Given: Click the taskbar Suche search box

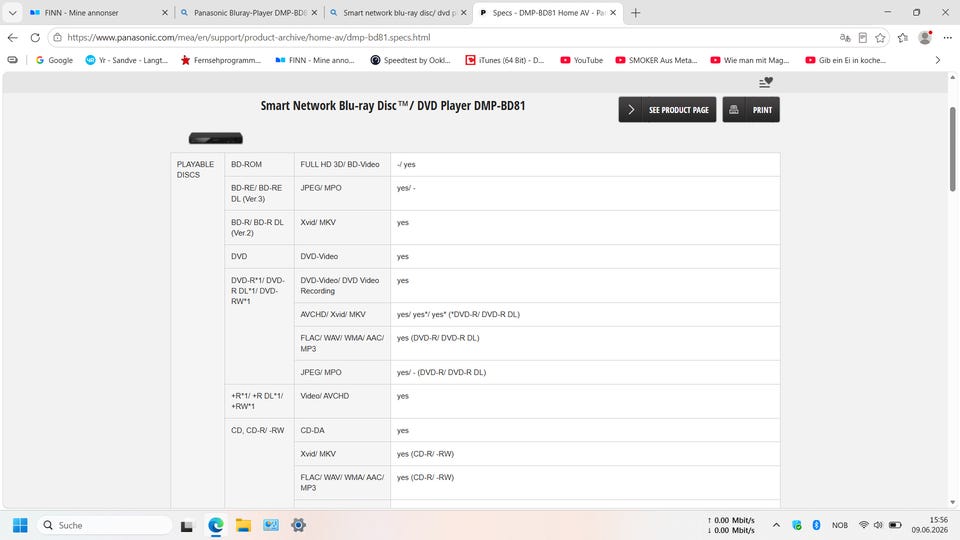Looking at the screenshot, I should pos(105,525).
